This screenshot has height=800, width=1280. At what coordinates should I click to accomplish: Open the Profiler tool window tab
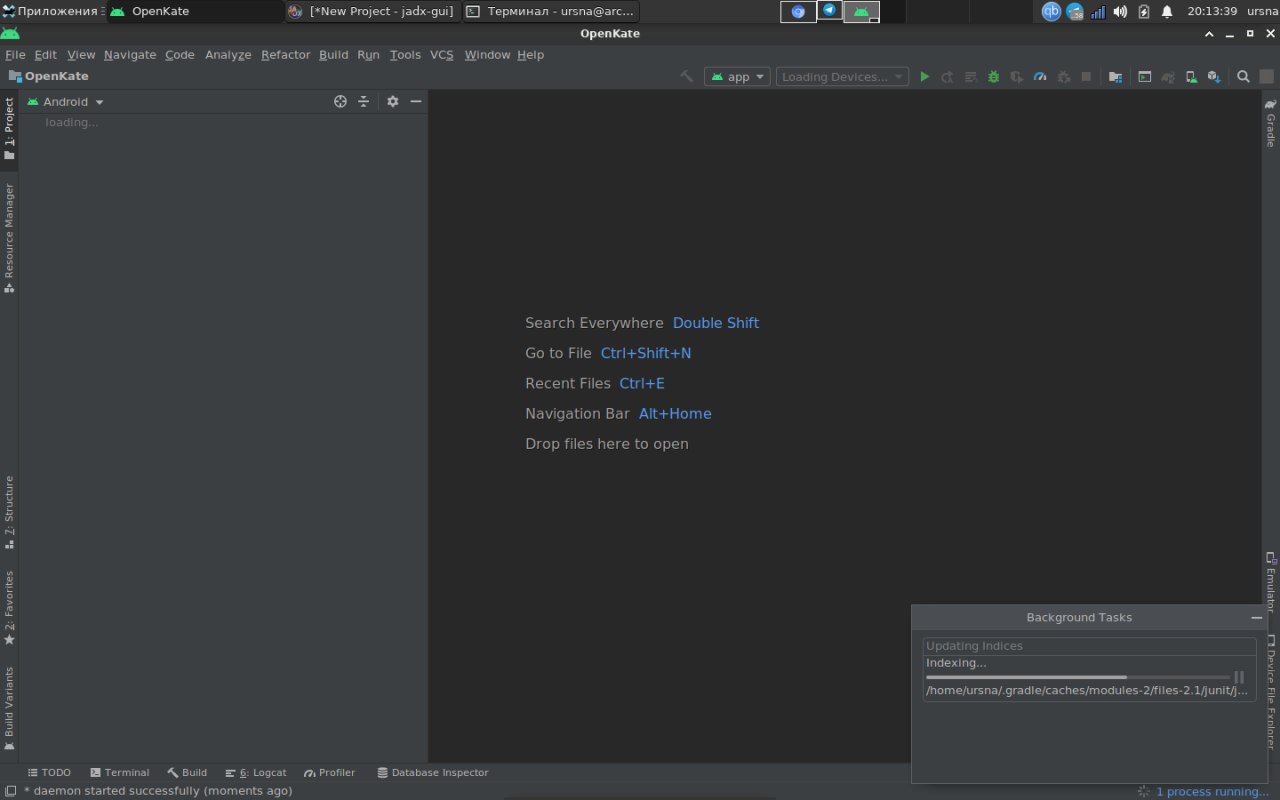point(330,773)
